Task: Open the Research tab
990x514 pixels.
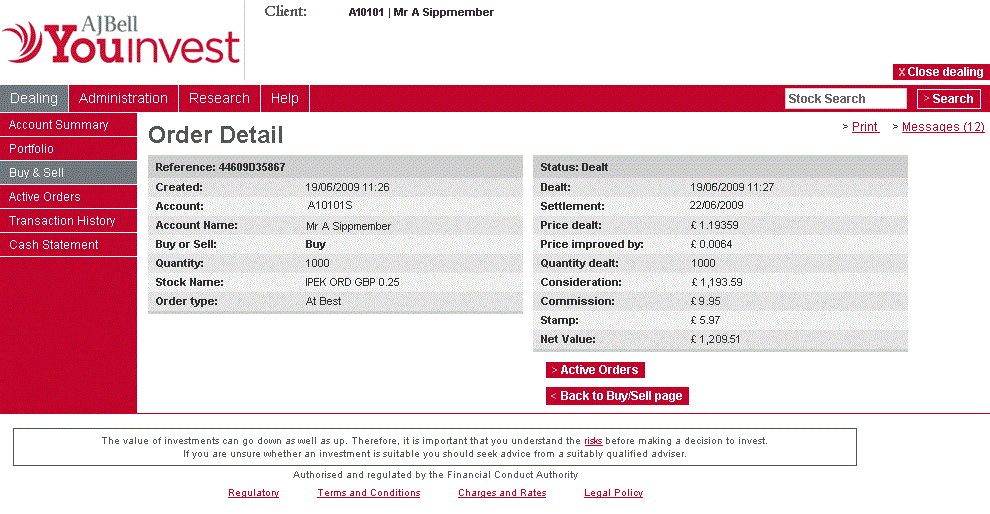Action: [x=219, y=98]
